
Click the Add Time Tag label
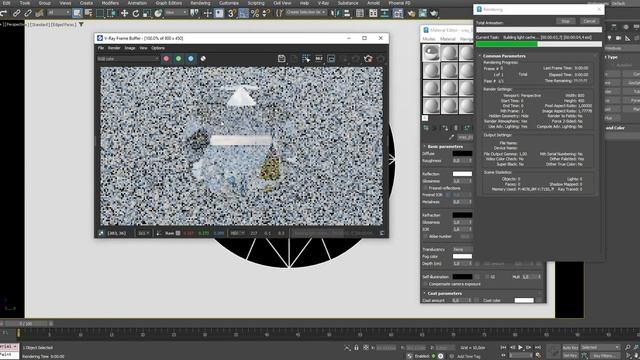(x=469, y=356)
